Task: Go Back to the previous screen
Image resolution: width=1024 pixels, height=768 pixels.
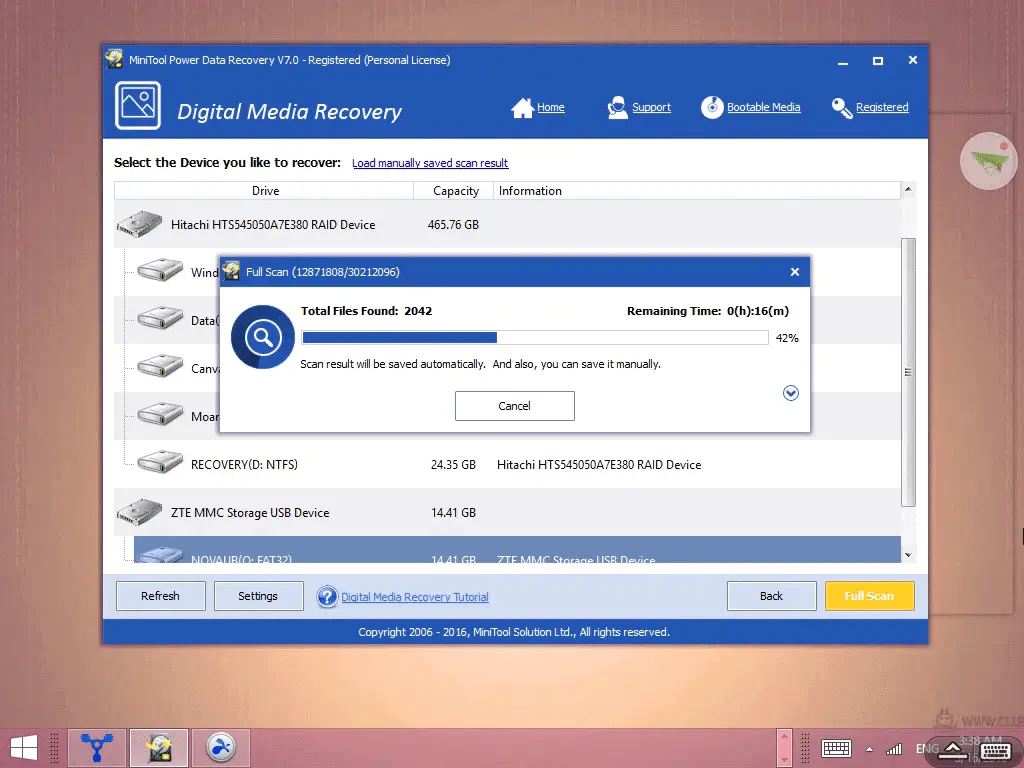Action: click(x=771, y=596)
